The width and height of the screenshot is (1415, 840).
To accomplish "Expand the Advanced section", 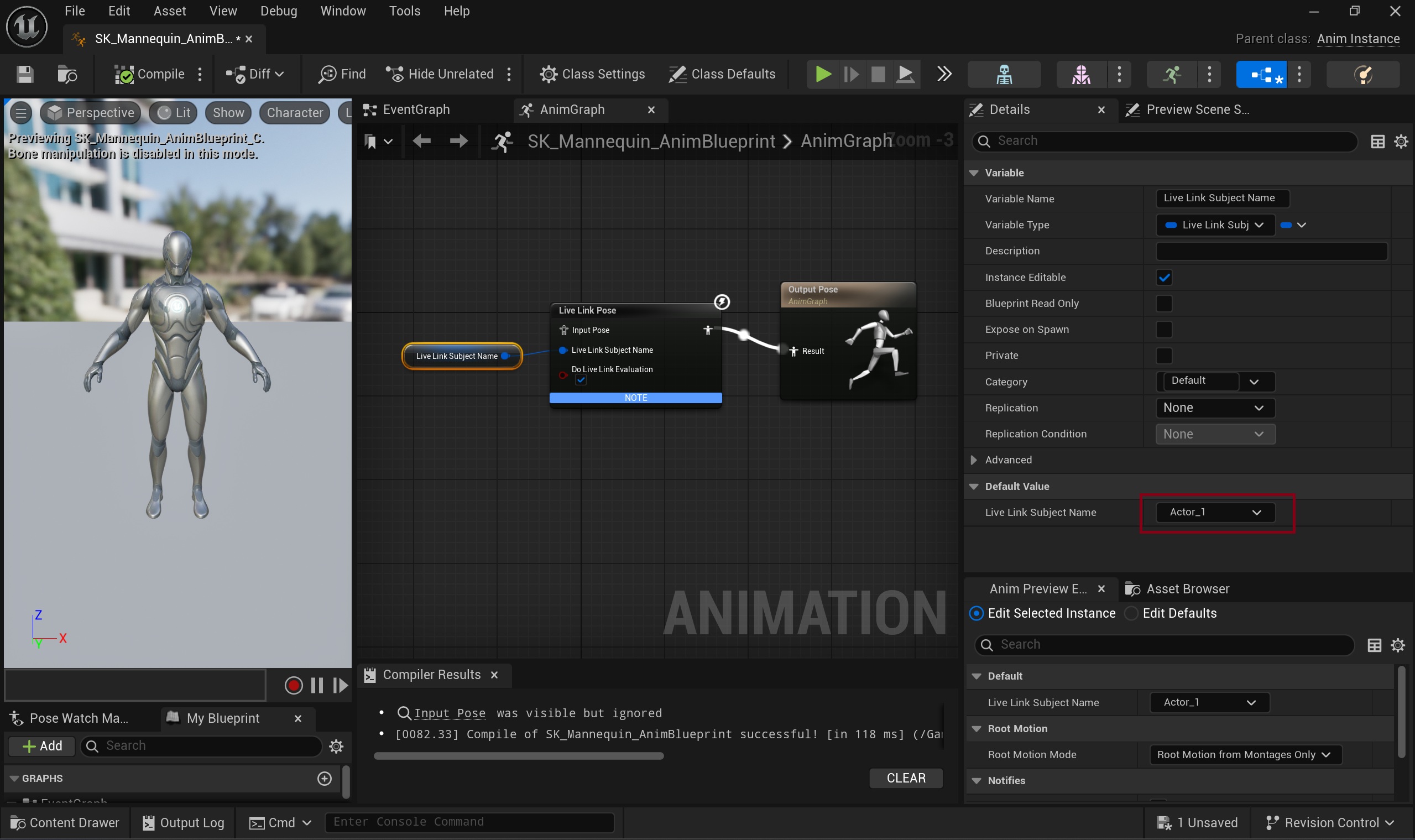I will 974,460.
